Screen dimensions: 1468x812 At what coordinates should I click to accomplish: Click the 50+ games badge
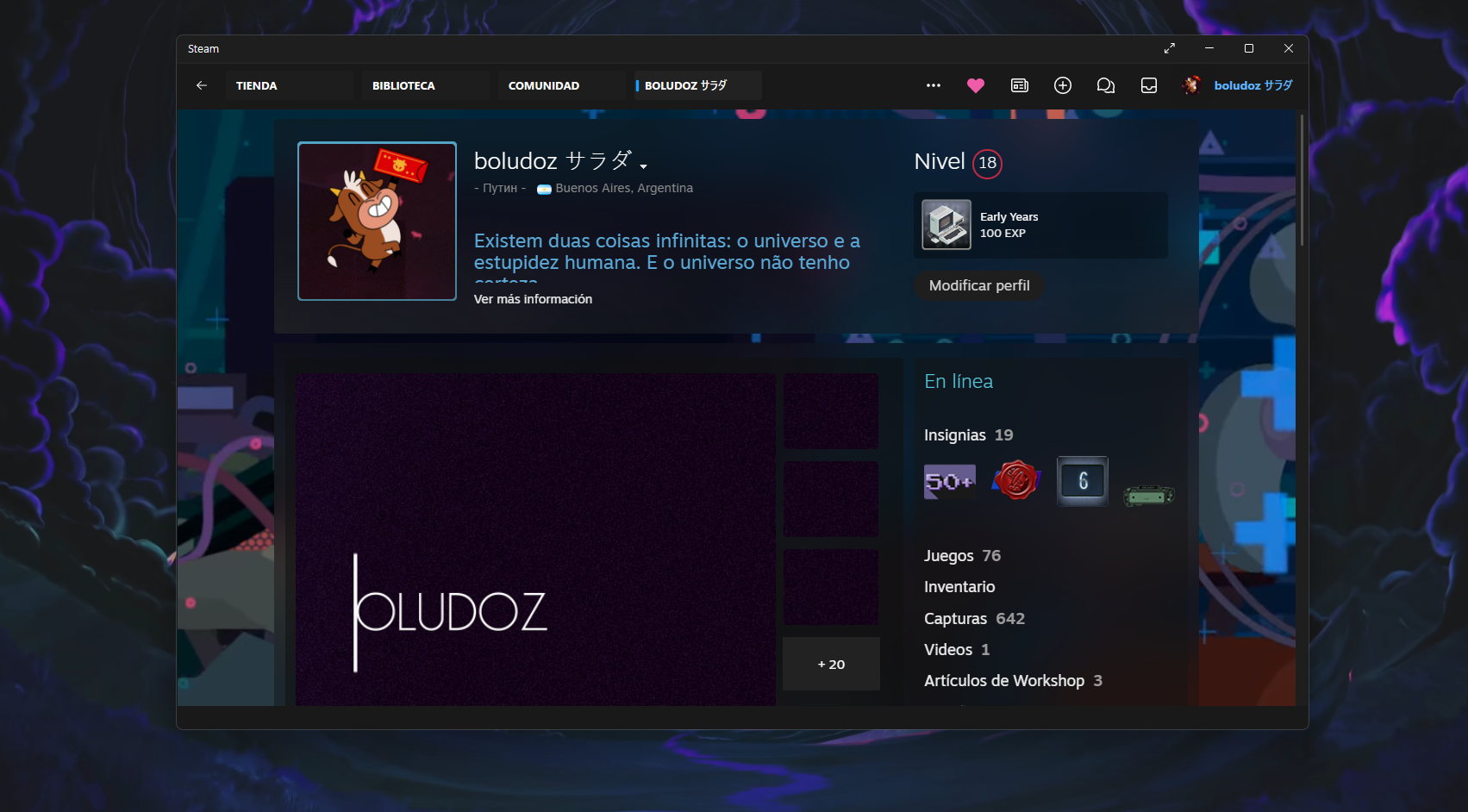950,481
